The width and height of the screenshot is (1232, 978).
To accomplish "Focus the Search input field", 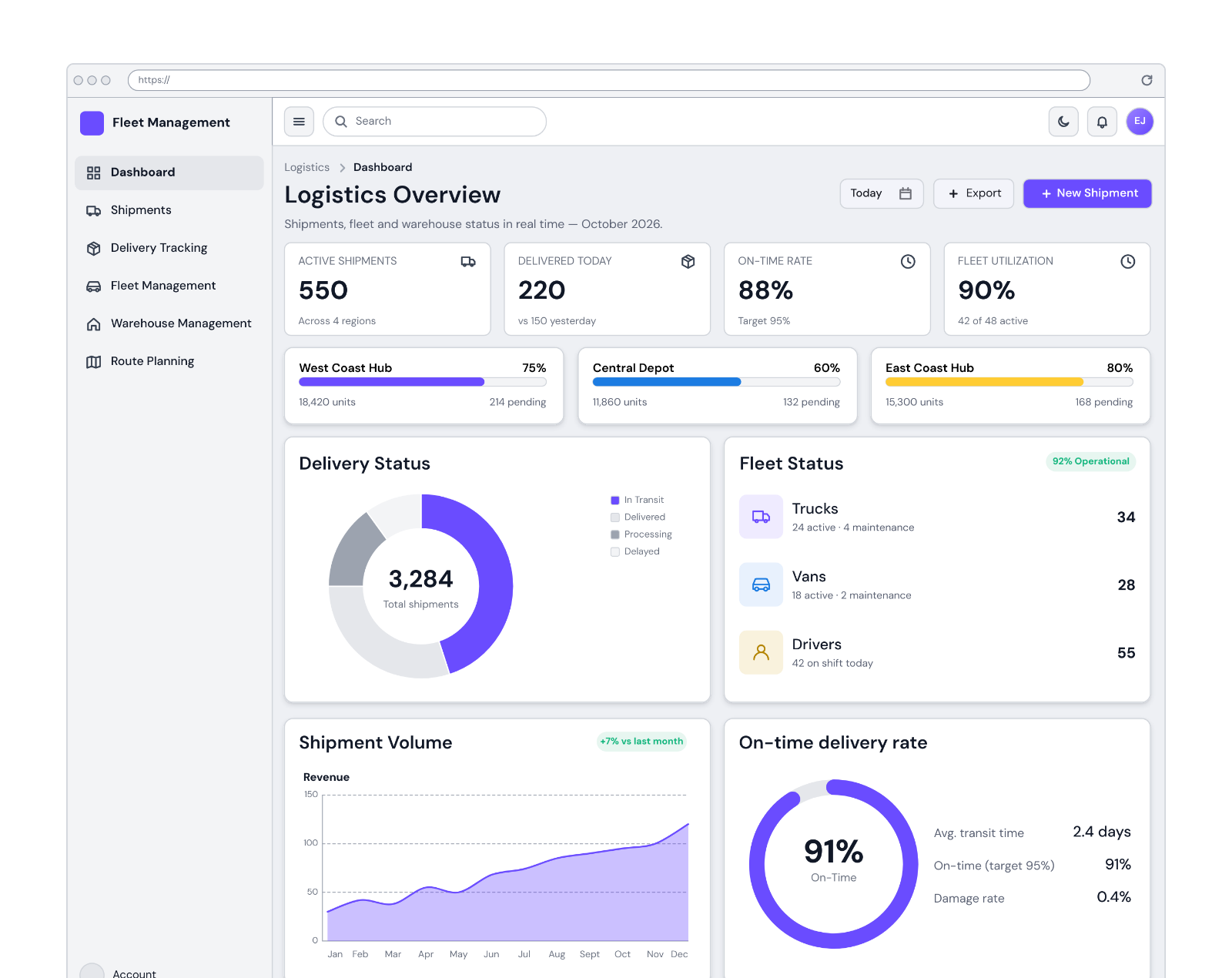I will point(434,122).
